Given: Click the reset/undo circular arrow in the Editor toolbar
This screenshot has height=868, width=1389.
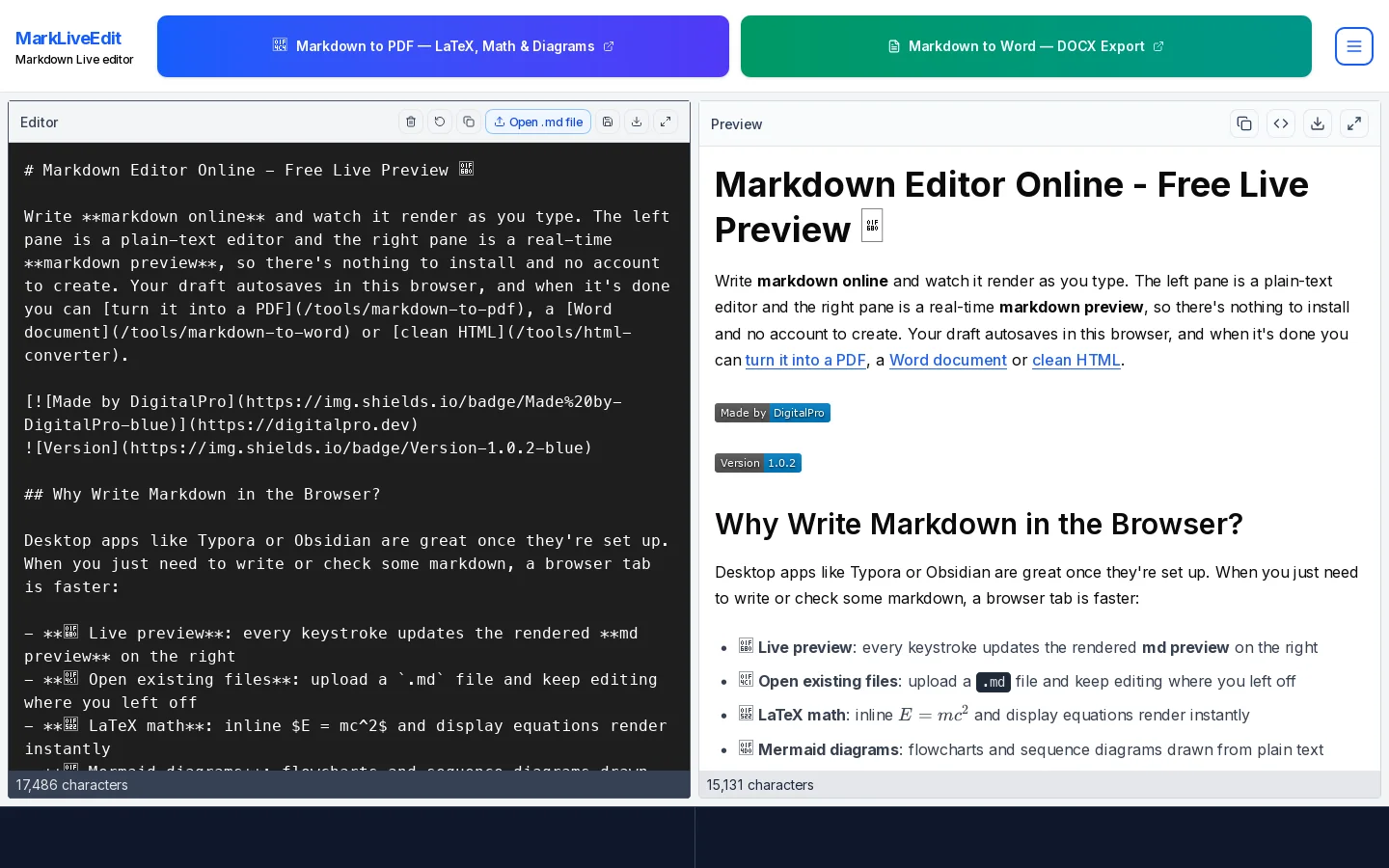Looking at the screenshot, I should (x=440, y=122).
